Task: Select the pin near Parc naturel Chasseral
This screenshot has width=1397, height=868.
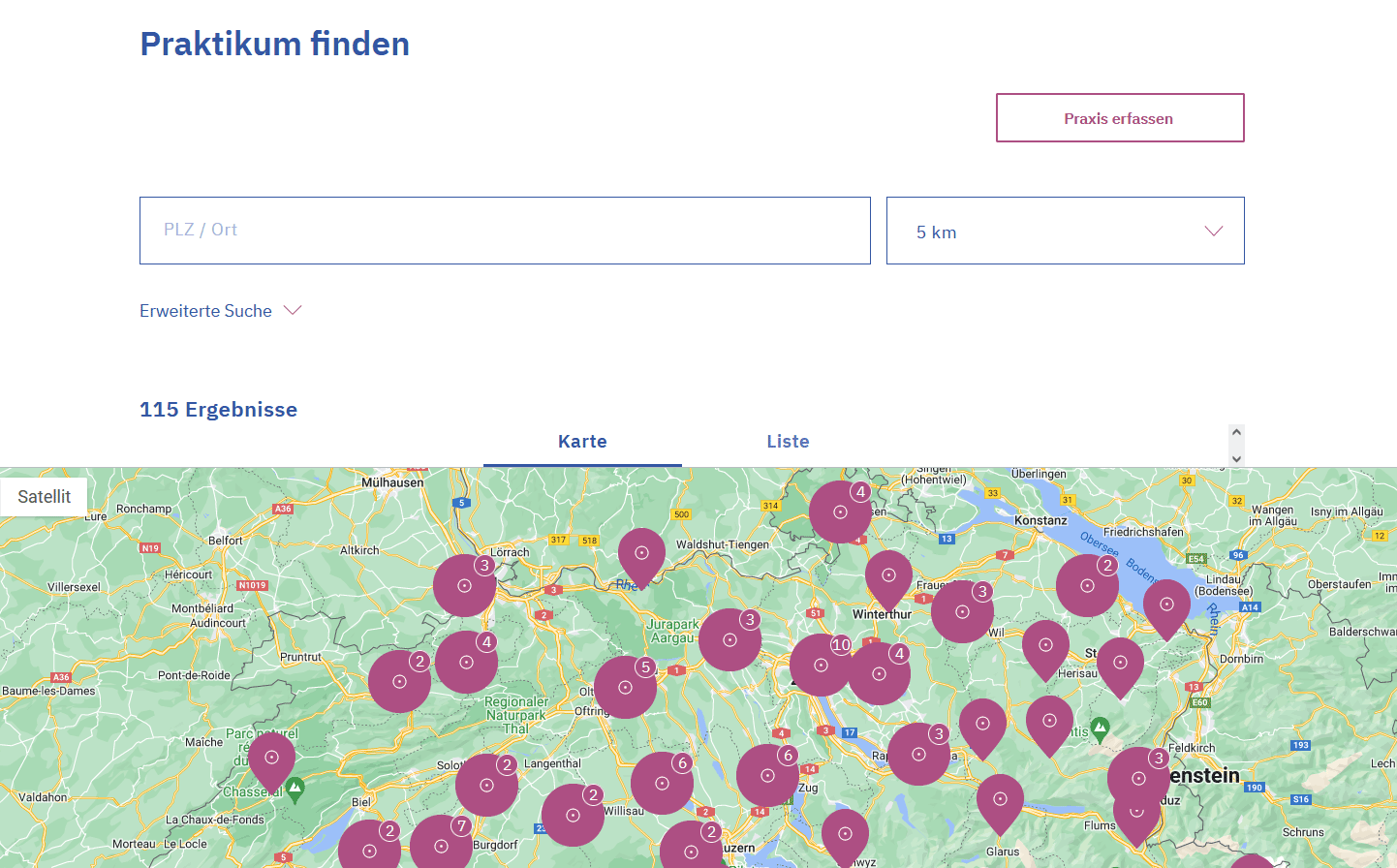Action: (x=271, y=759)
